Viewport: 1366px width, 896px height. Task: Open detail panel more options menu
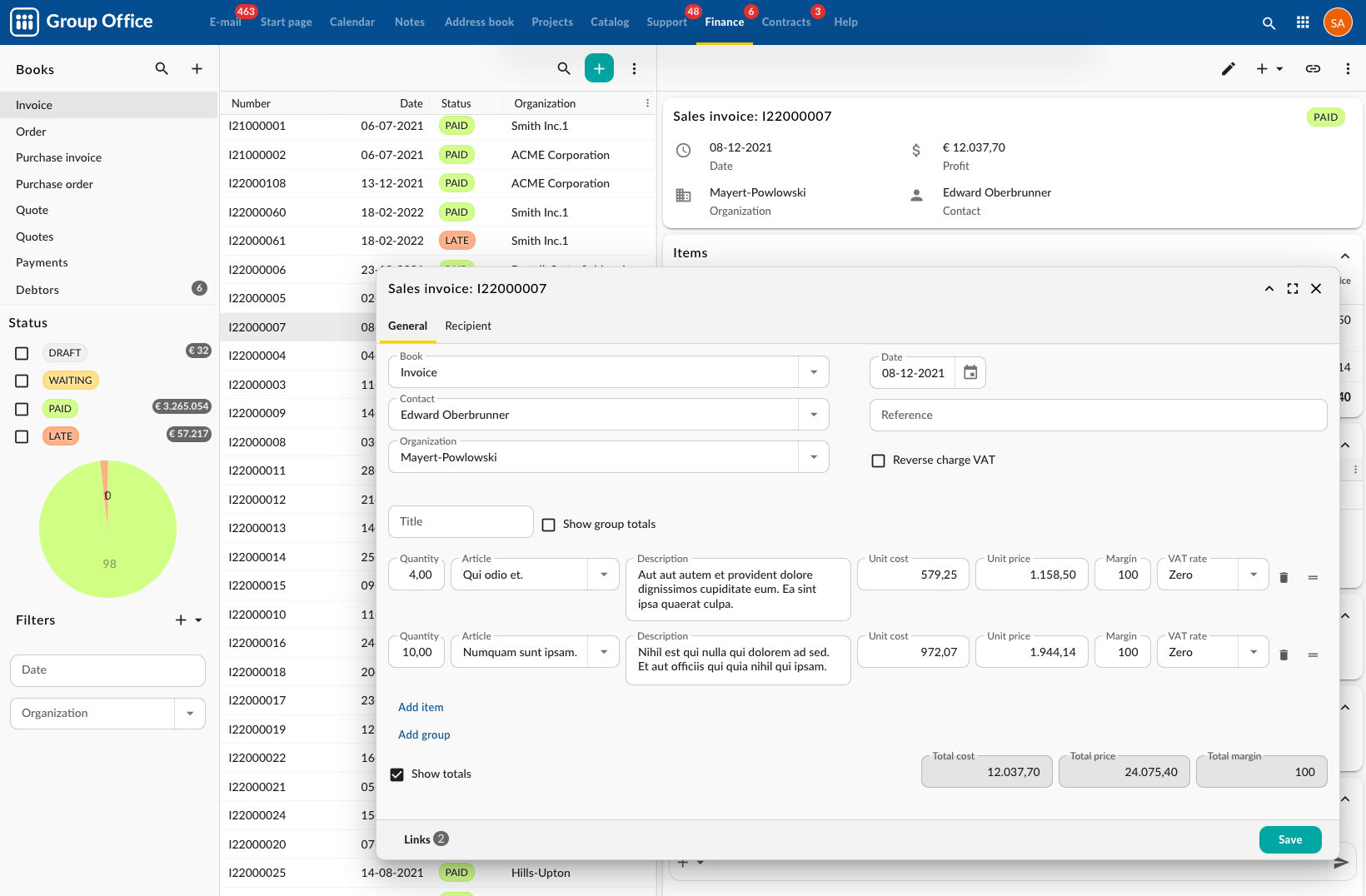[x=1348, y=69]
